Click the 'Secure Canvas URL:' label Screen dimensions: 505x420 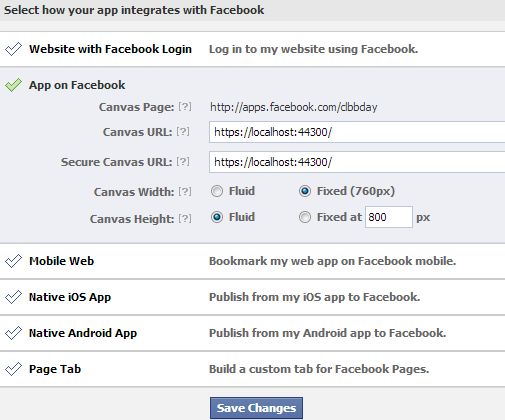[117, 162]
